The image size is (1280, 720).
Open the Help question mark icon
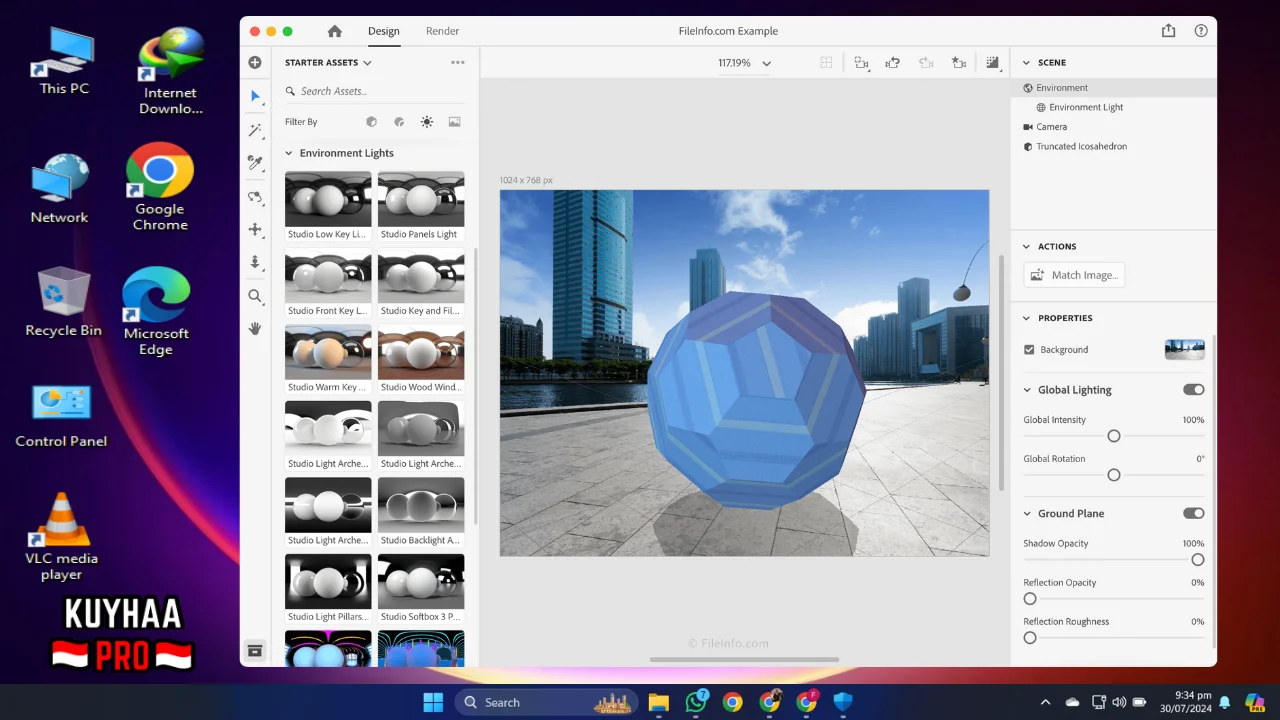pos(1200,31)
